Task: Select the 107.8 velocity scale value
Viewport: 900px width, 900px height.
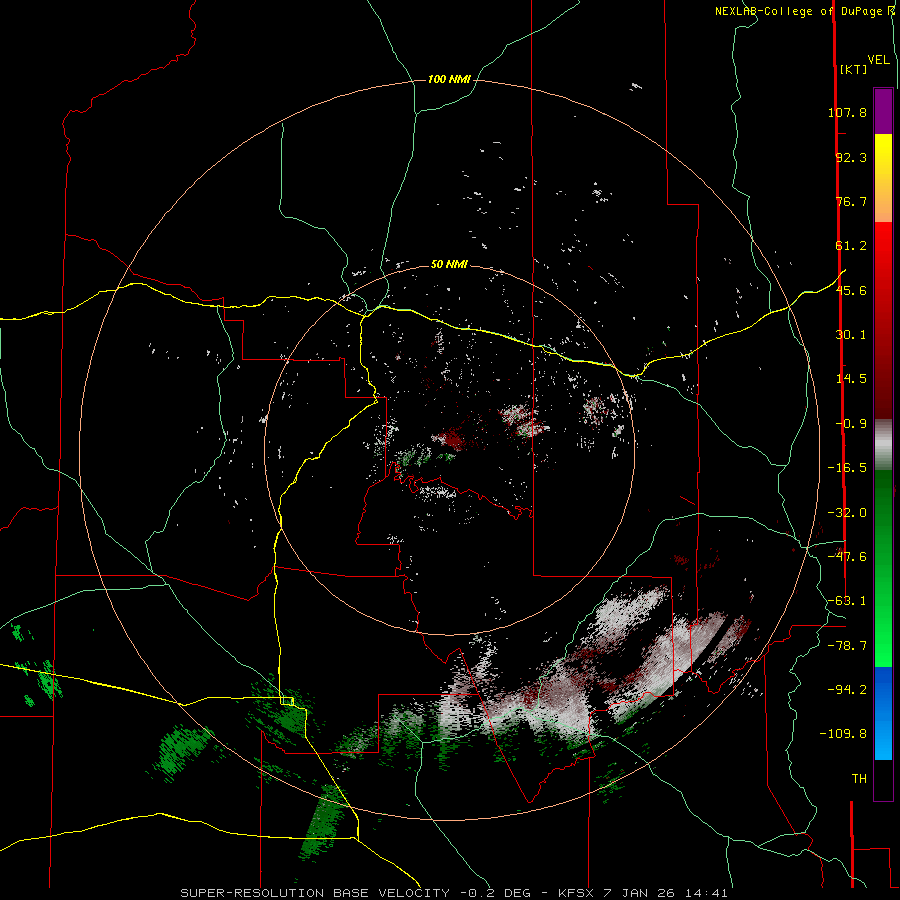Action: coord(847,112)
